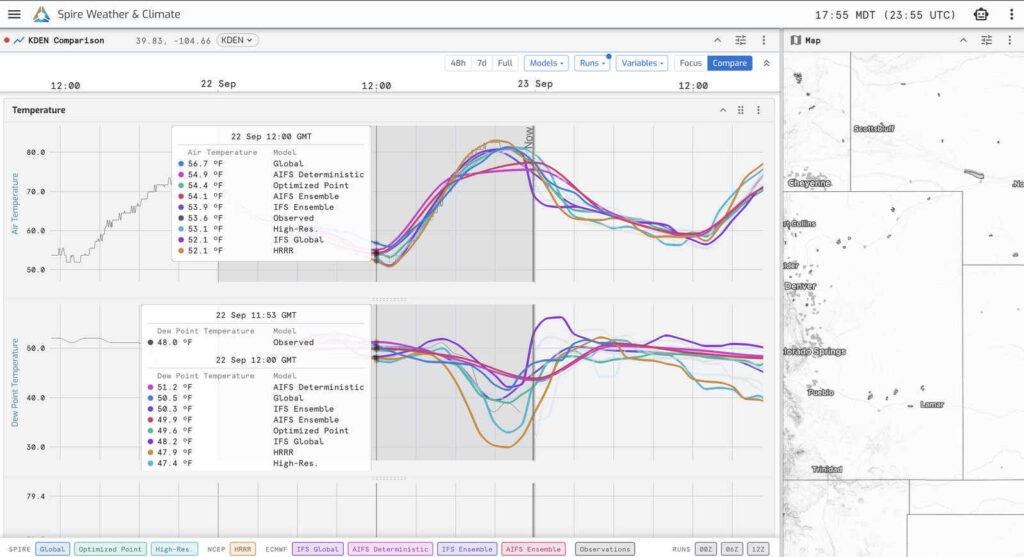Open KDEN Comparison panel settings sliders
The width and height of the screenshot is (1024, 557).
click(x=741, y=40)
